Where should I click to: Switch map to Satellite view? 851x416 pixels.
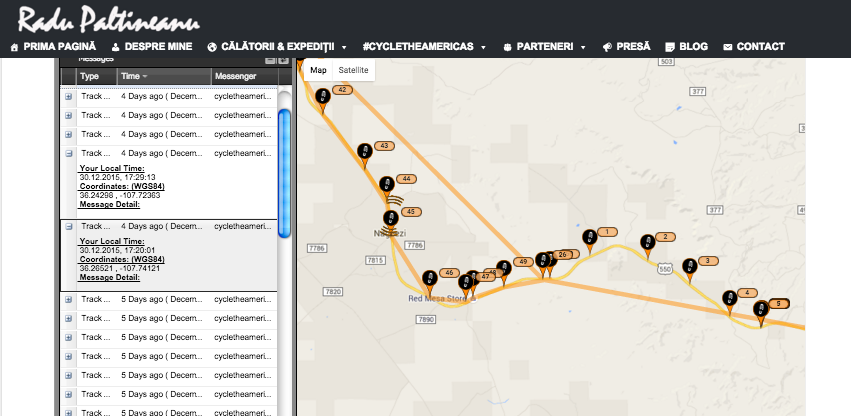(353, 70)
